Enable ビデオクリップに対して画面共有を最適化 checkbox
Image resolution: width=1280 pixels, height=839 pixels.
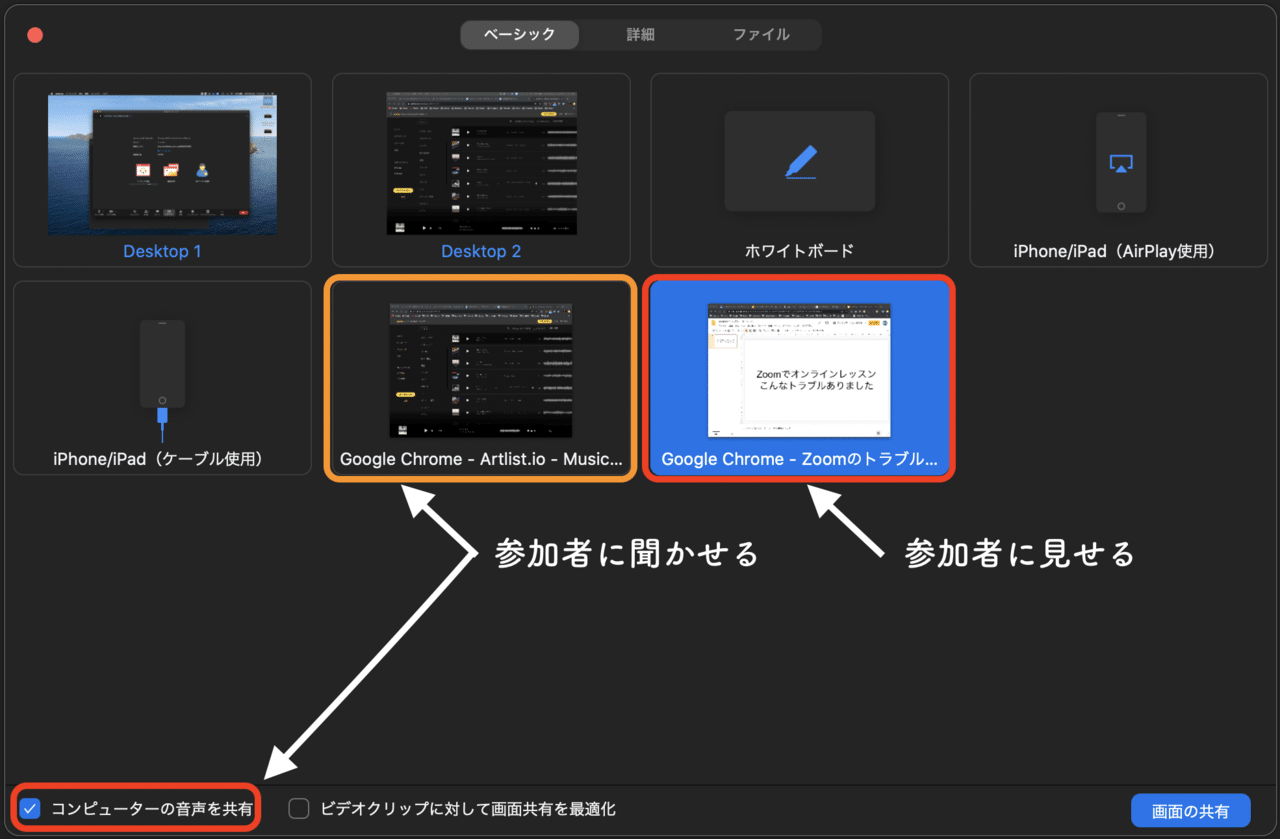click(299, 809)
